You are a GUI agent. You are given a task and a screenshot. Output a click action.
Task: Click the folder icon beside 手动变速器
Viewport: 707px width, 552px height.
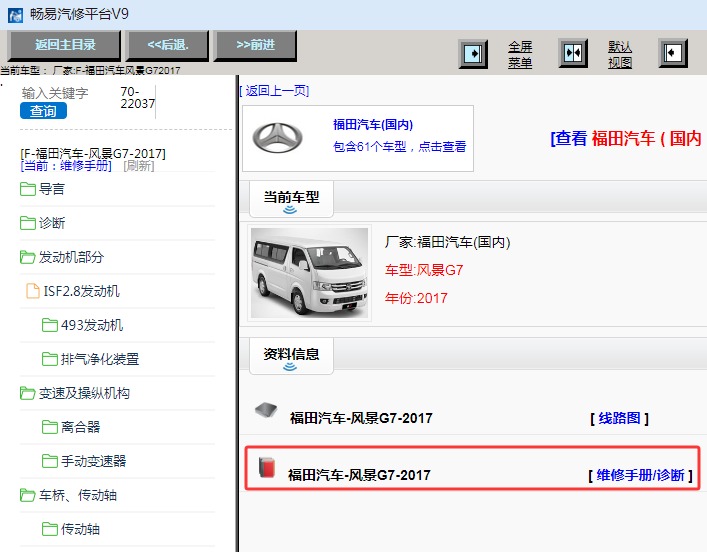50,461
